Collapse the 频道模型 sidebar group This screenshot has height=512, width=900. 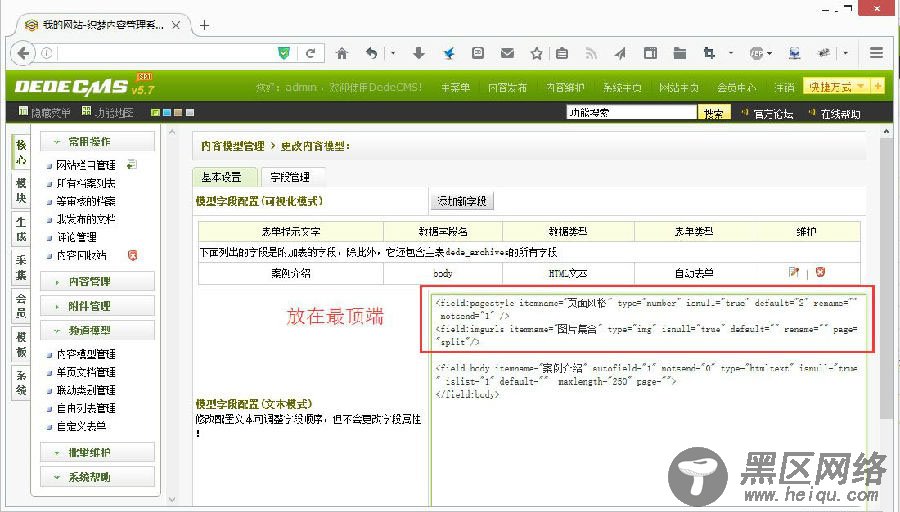coord(98,331)
